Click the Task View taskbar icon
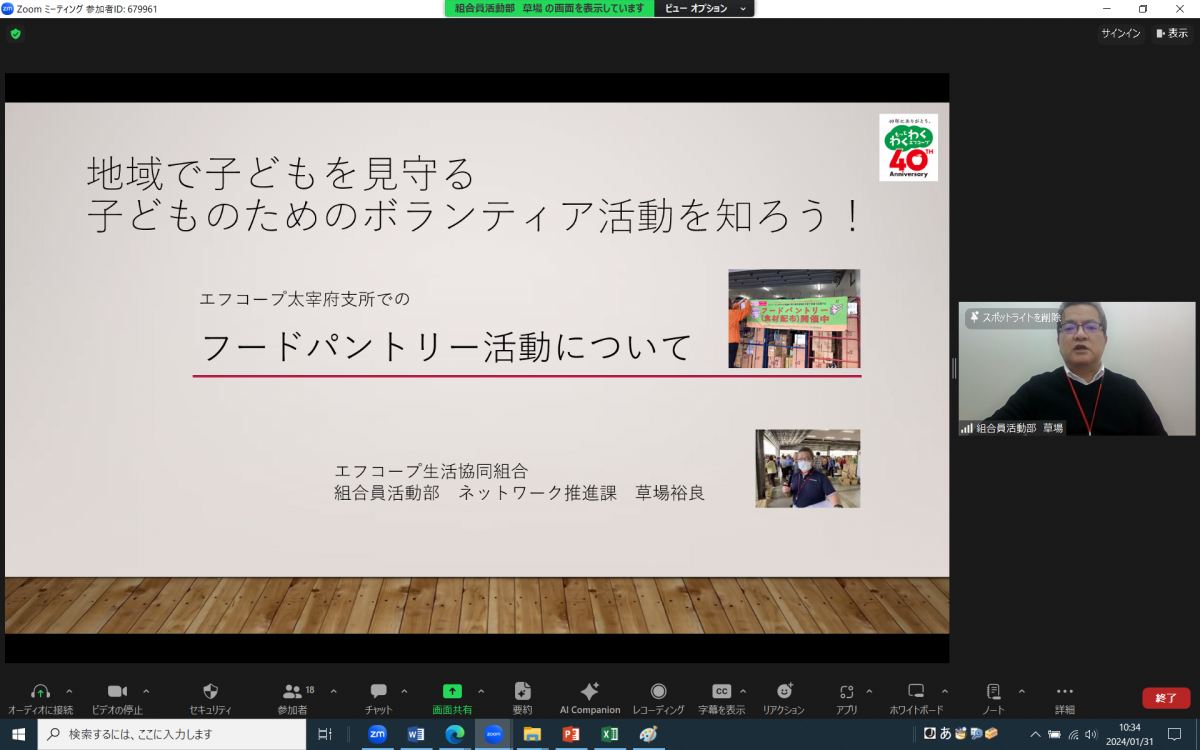Image resolution: width=1200 pixels, height=750 pixels. 325,734
